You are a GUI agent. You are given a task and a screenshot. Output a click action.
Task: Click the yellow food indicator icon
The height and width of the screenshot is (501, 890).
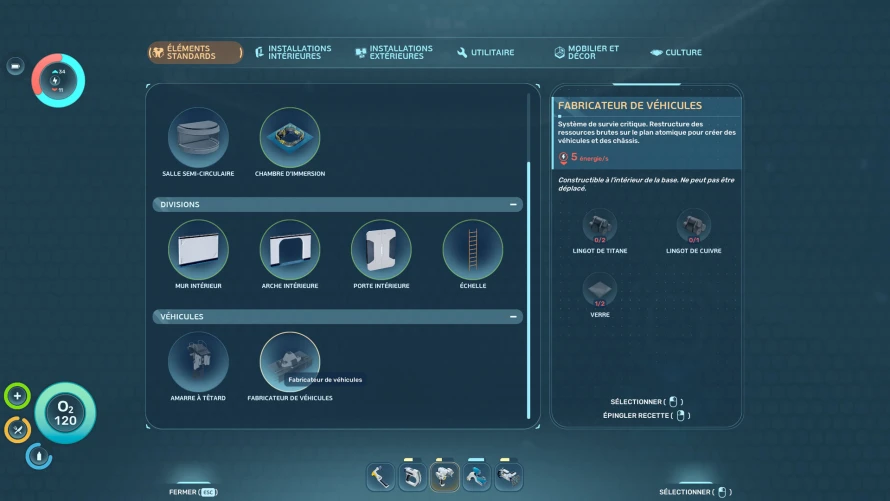pyautogui.click(x=18, y=430)
